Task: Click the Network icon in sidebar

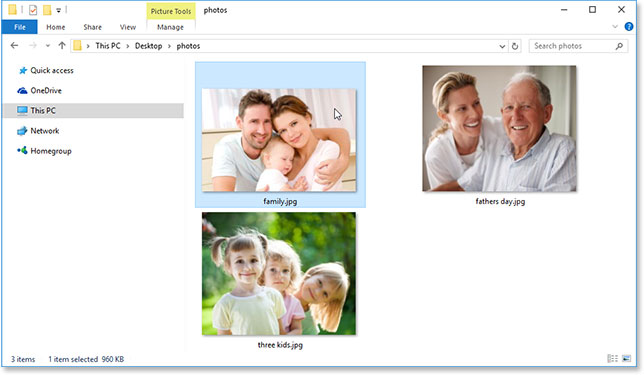Action: click(22, 131)
